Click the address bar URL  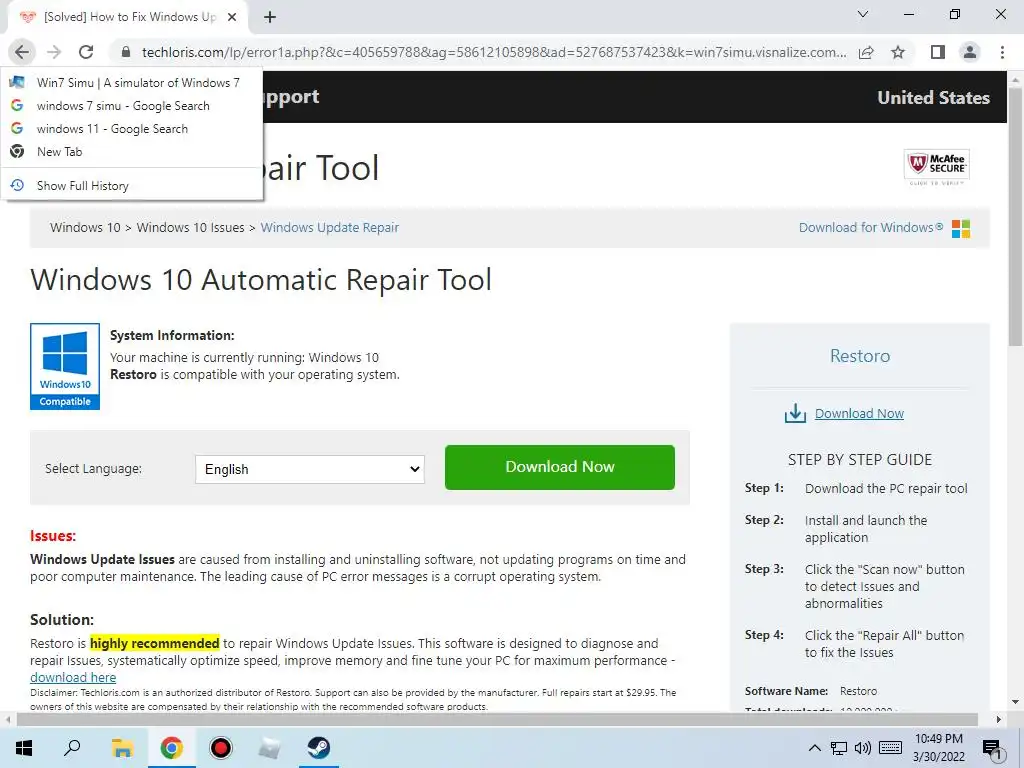(493, 52)
